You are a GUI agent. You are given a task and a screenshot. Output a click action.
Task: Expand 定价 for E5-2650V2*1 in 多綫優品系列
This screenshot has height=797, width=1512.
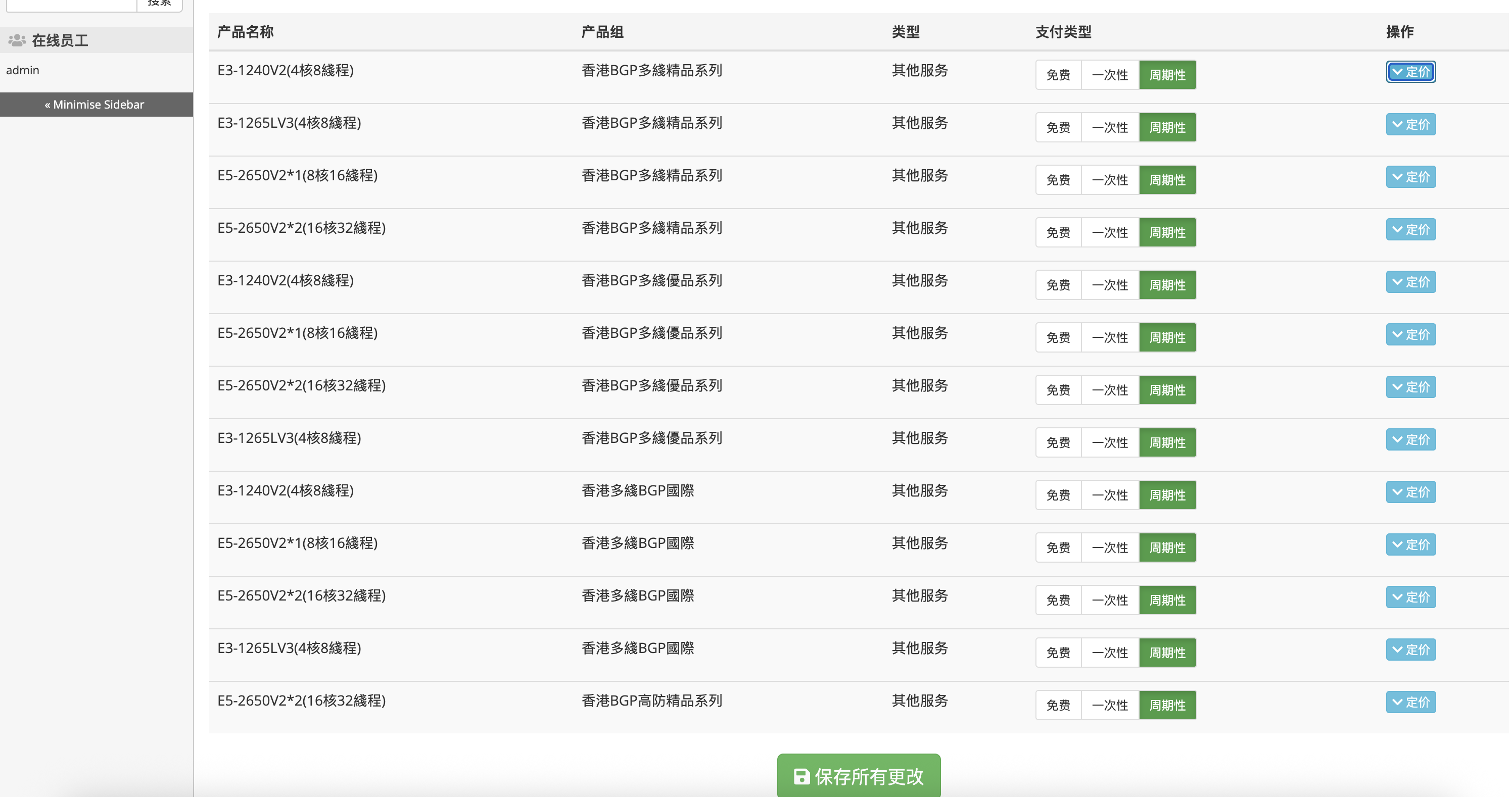point(1410,334)
